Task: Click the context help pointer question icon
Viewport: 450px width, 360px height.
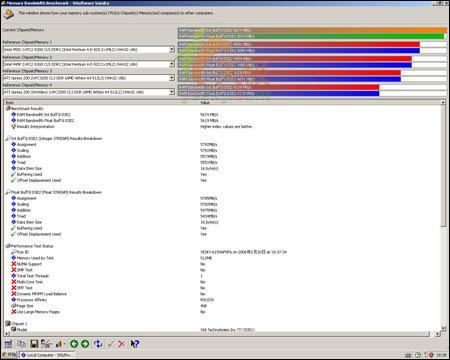Action: 135,344
